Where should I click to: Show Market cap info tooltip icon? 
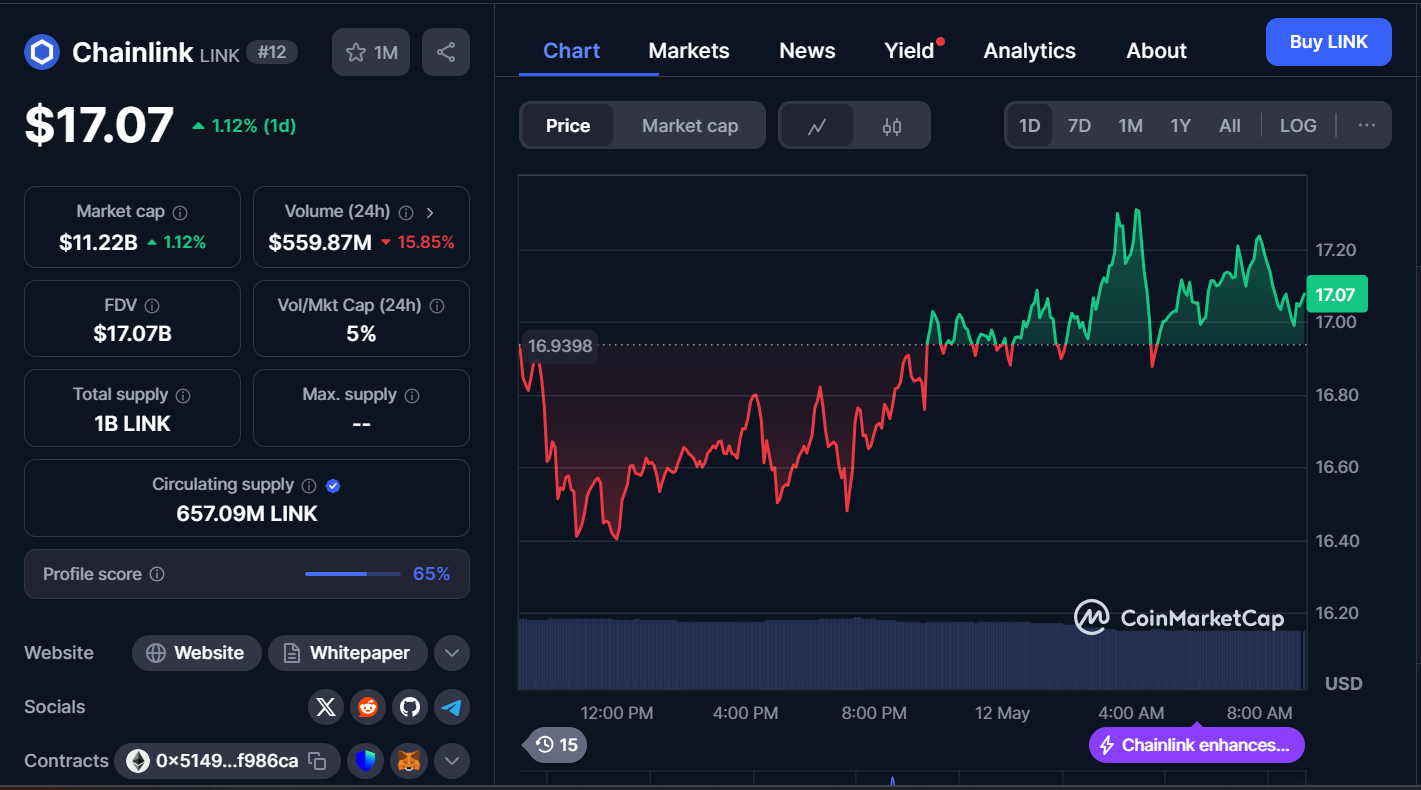180,212
